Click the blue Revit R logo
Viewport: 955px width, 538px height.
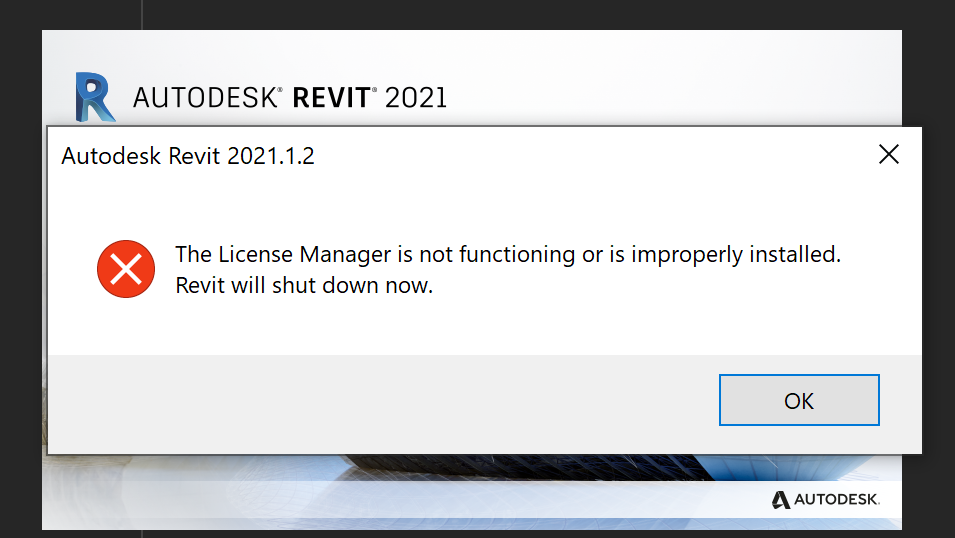pos(94,97)
